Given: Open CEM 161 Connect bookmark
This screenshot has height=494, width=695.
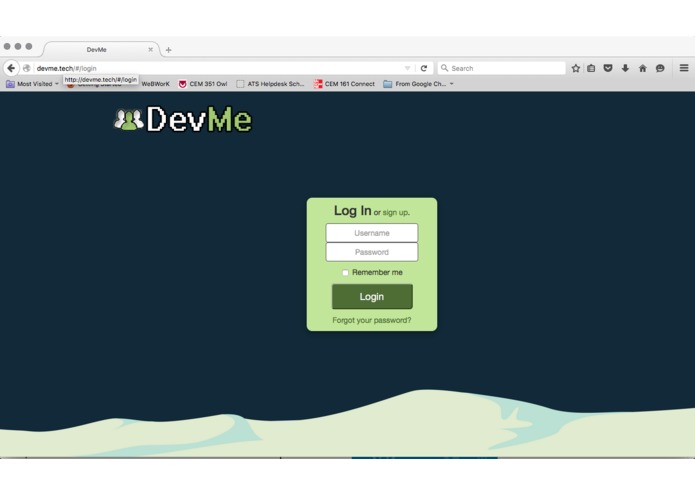Looking at the screenshot, I should pyautogui.click(x=344, y=84).
